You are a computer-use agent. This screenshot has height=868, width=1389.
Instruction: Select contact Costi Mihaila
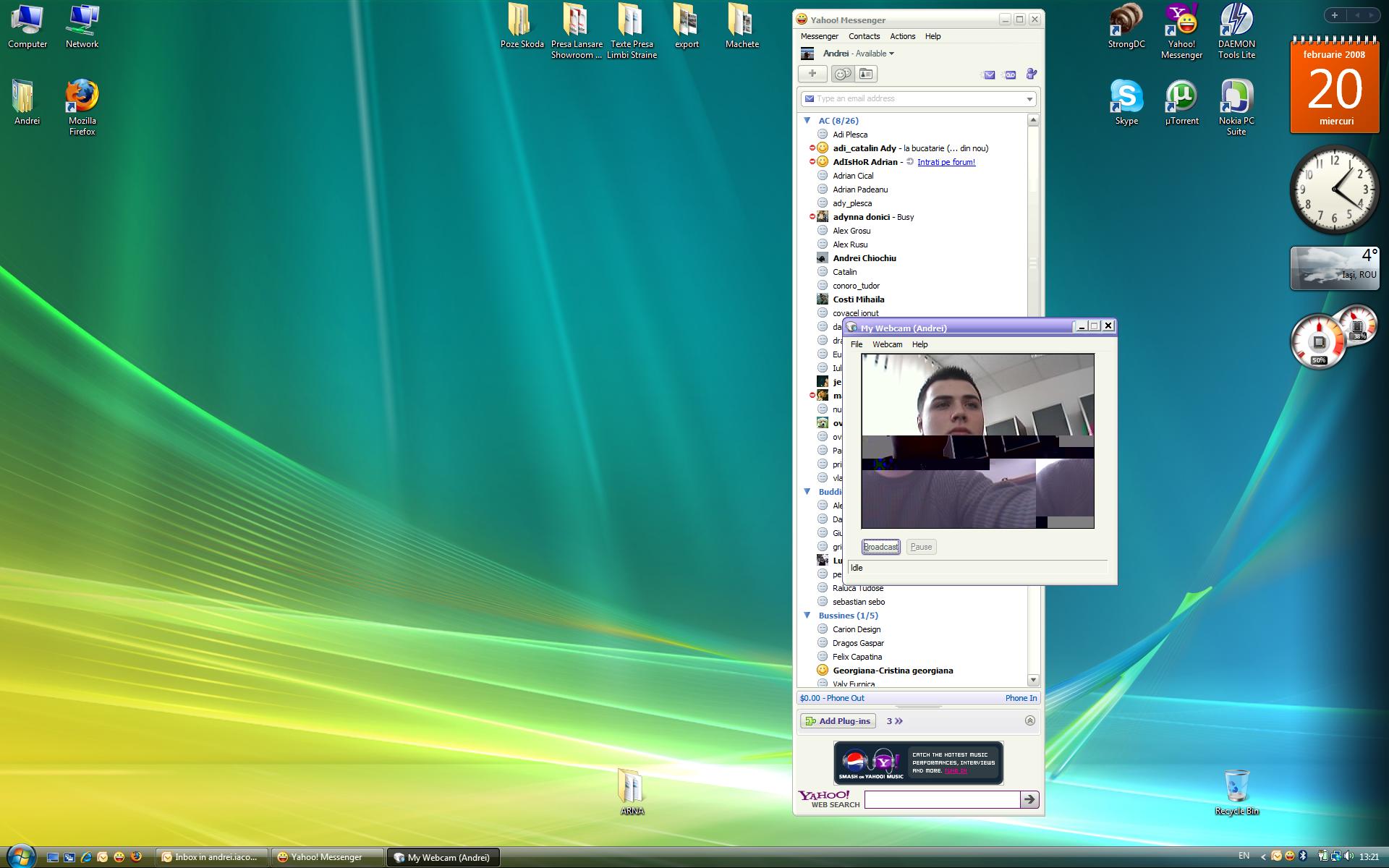click(x=858, y=299)
